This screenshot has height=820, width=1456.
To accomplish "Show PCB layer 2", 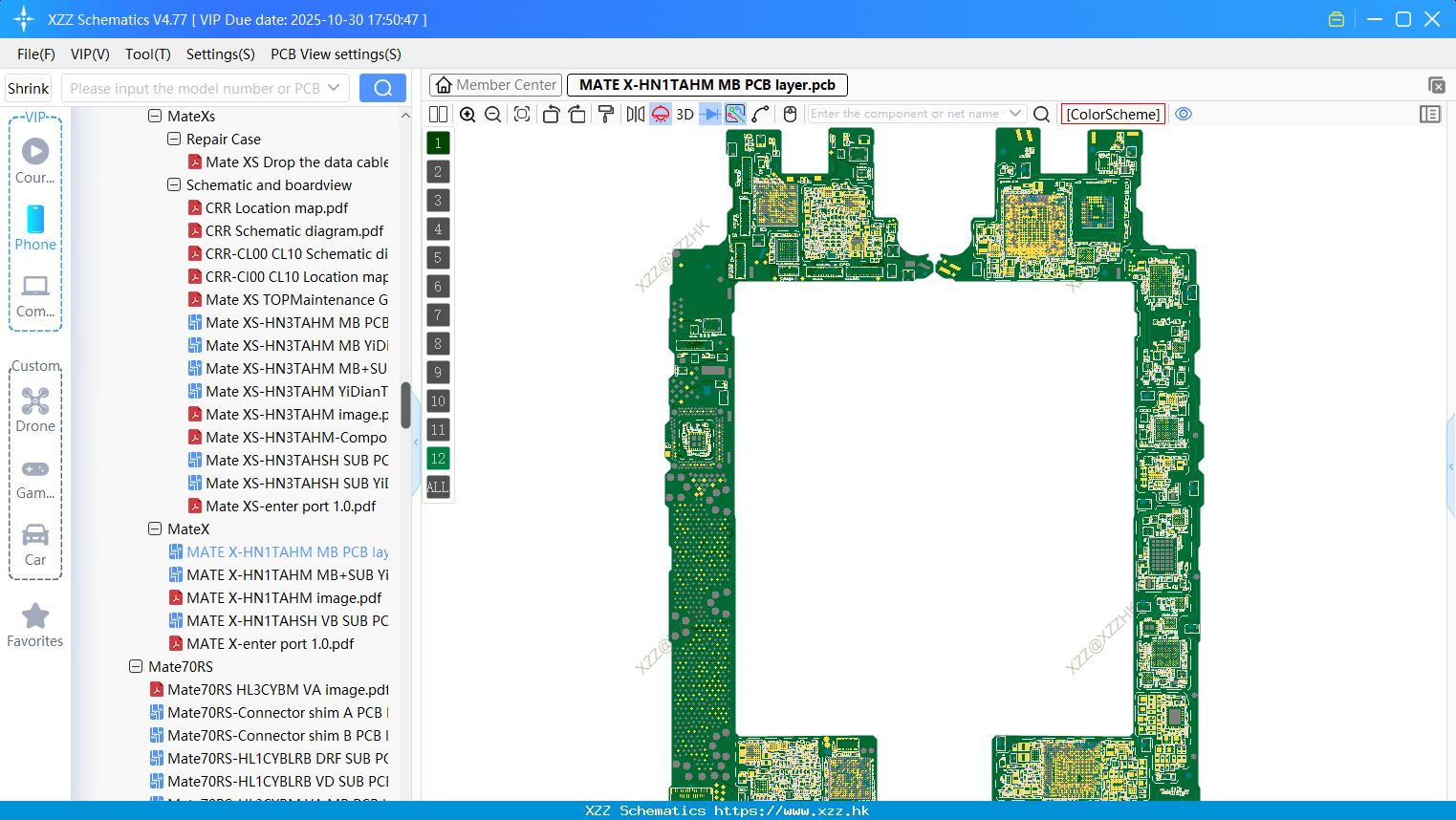I will pos(438,172).
